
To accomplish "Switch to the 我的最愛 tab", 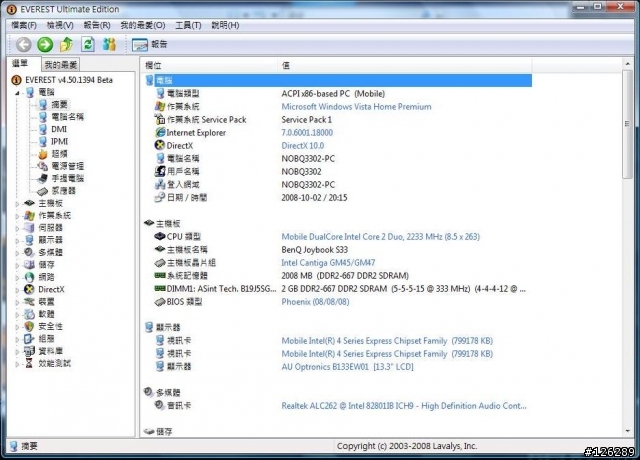I will 60,64.
